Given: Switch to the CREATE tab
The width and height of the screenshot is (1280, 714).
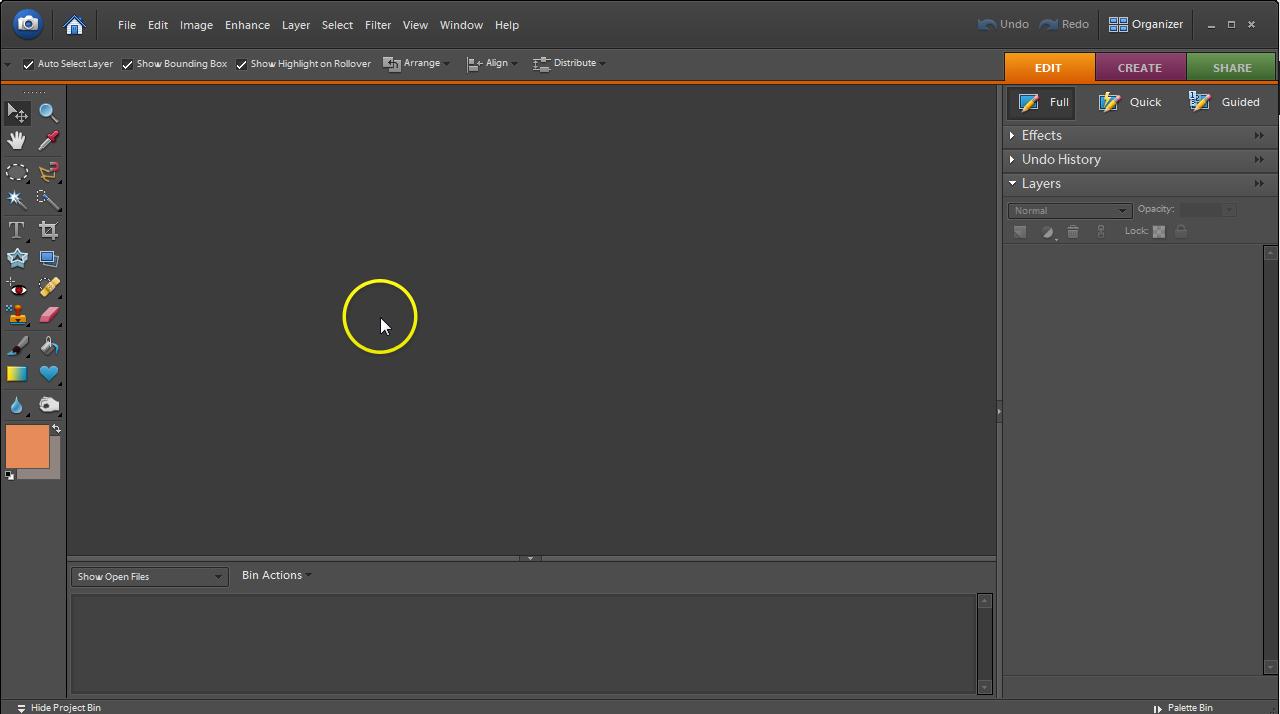Looking at the screenshot, I should click(1139, 68).
